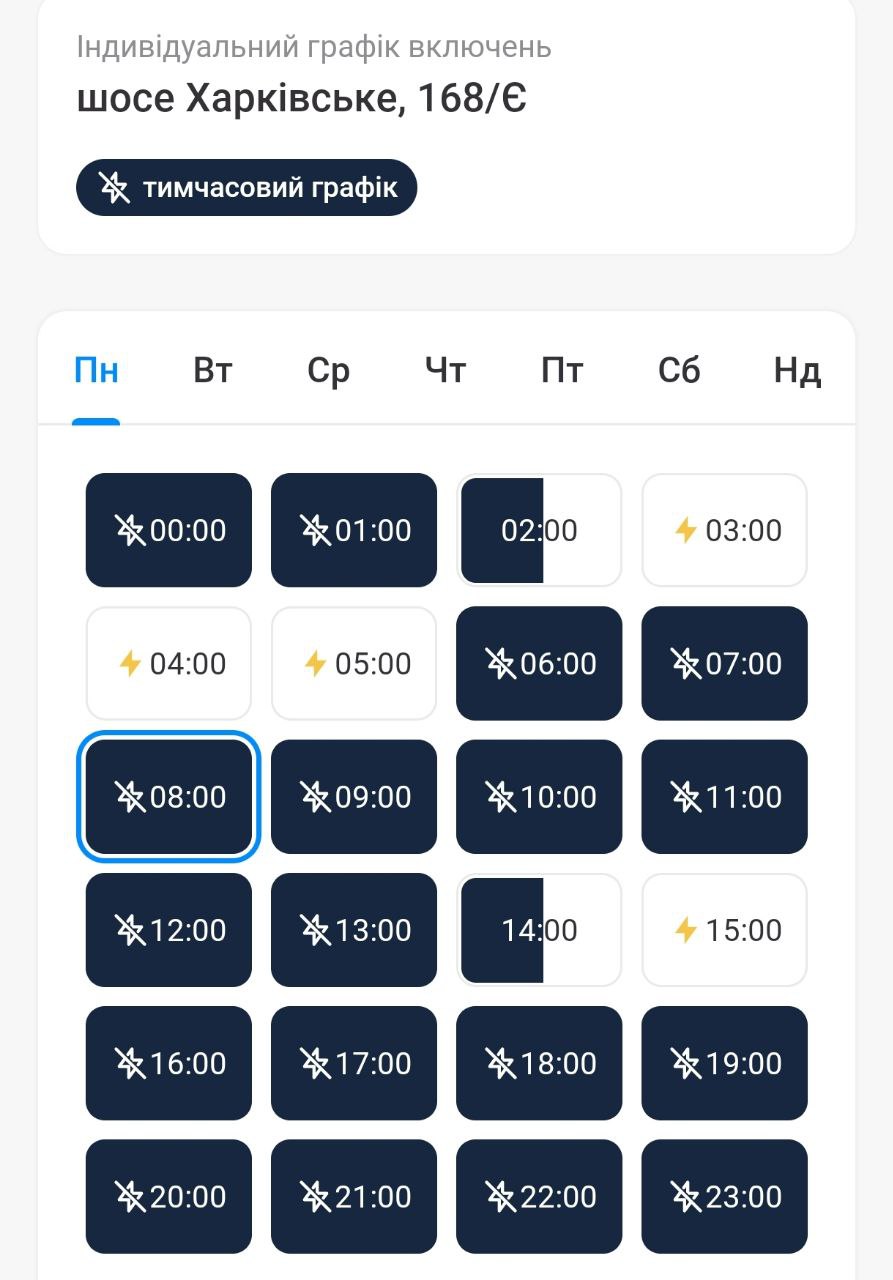Tap the half-filled 02:00 hour slot
This screenshot has width=893, height=1280.
tap(539, 530)
